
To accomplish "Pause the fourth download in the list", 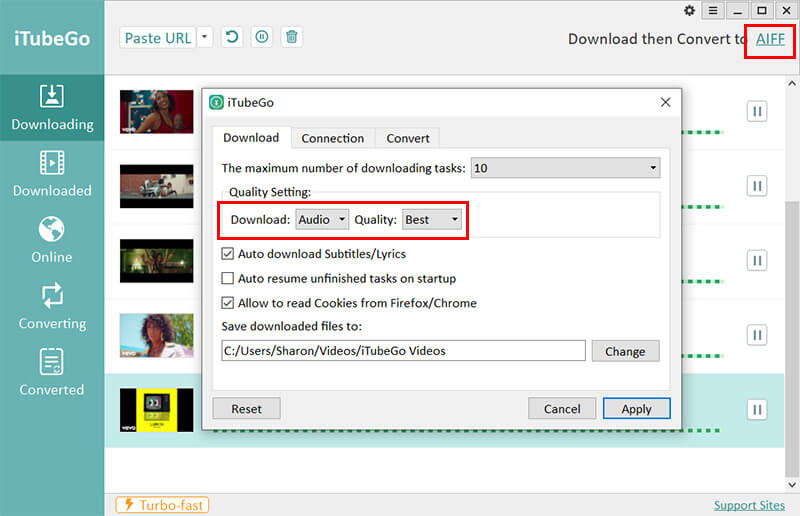I will point(757,335).
